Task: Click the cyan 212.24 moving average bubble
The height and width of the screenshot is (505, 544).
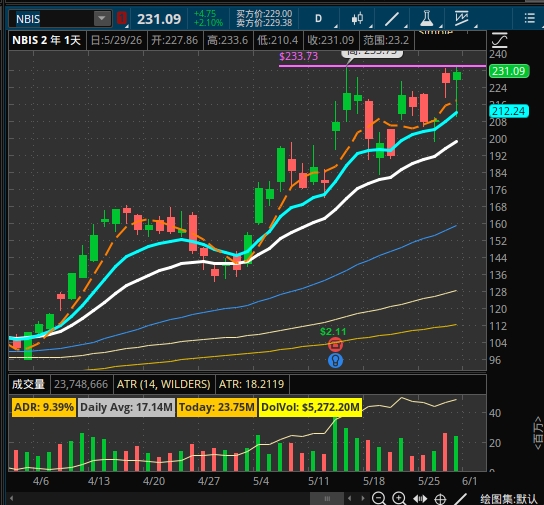Action: point(509,111)
